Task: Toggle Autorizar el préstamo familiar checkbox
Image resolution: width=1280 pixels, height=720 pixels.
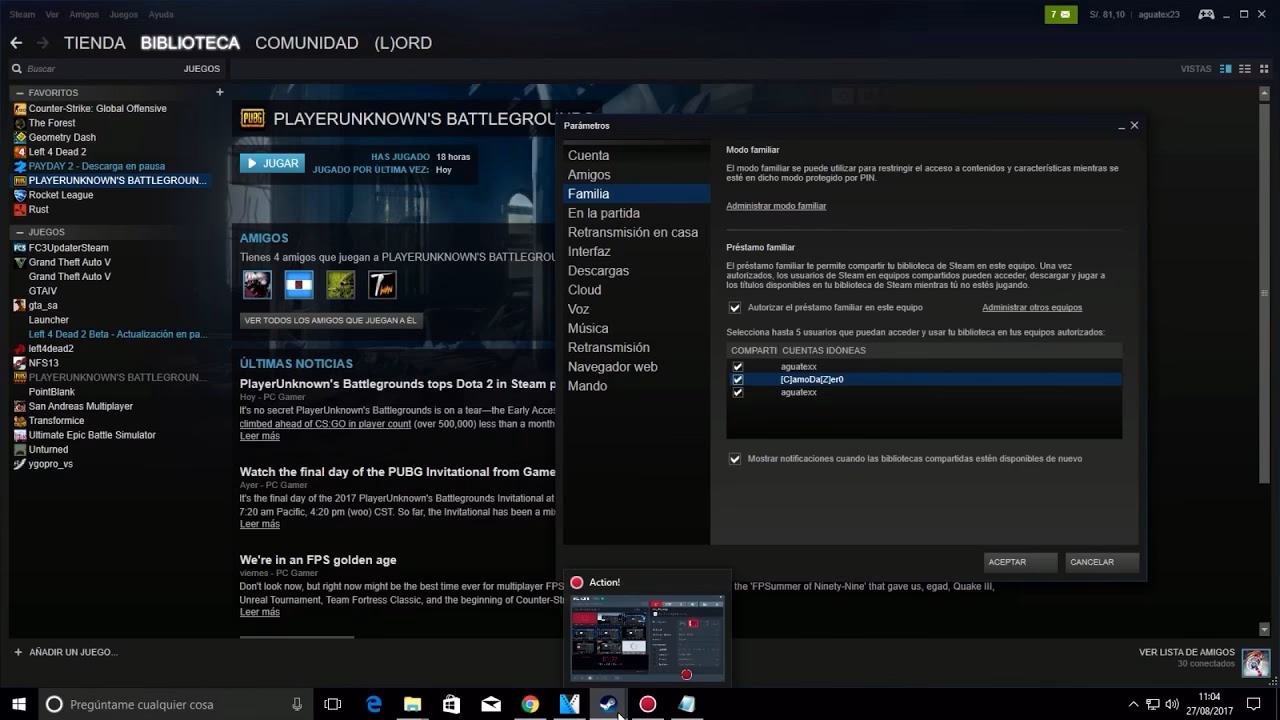Action: (x=735, y=308)
